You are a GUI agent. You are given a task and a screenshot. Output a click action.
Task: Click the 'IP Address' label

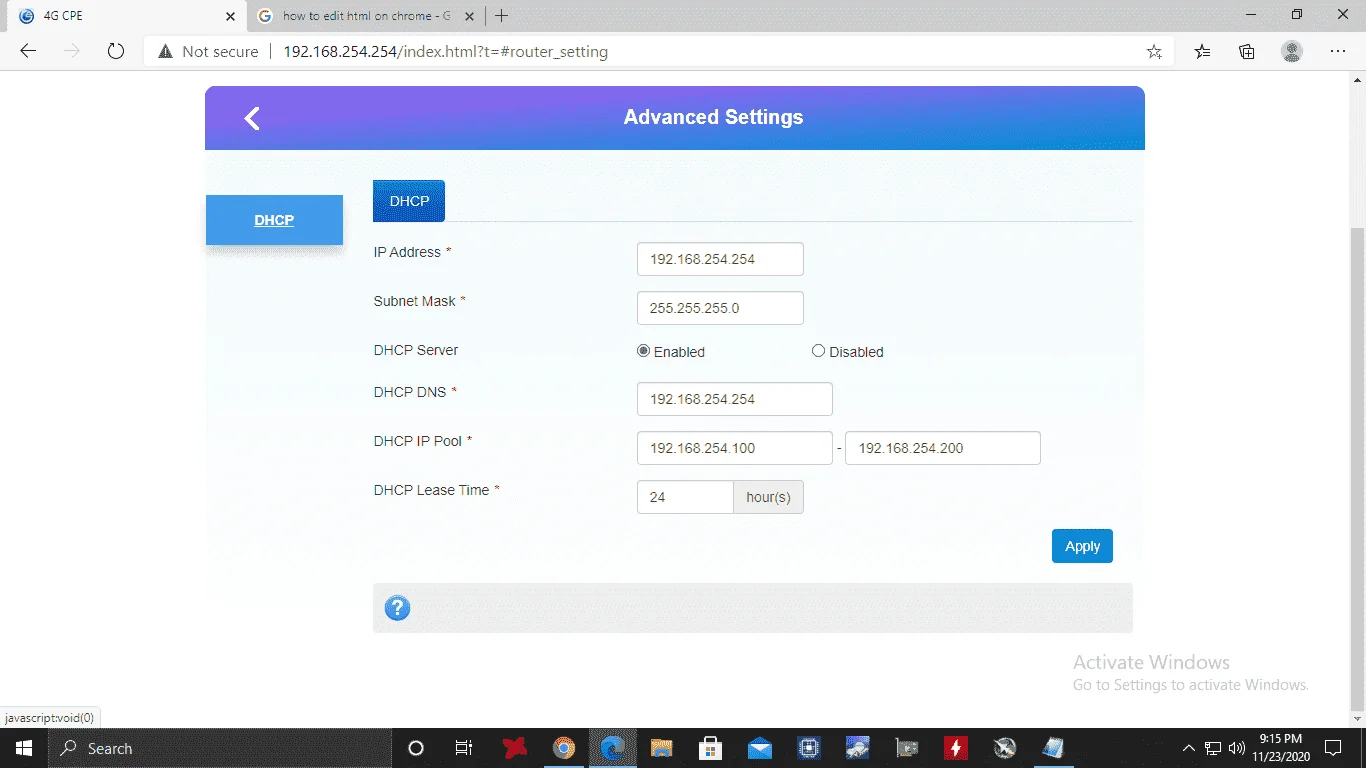point(407,252)
